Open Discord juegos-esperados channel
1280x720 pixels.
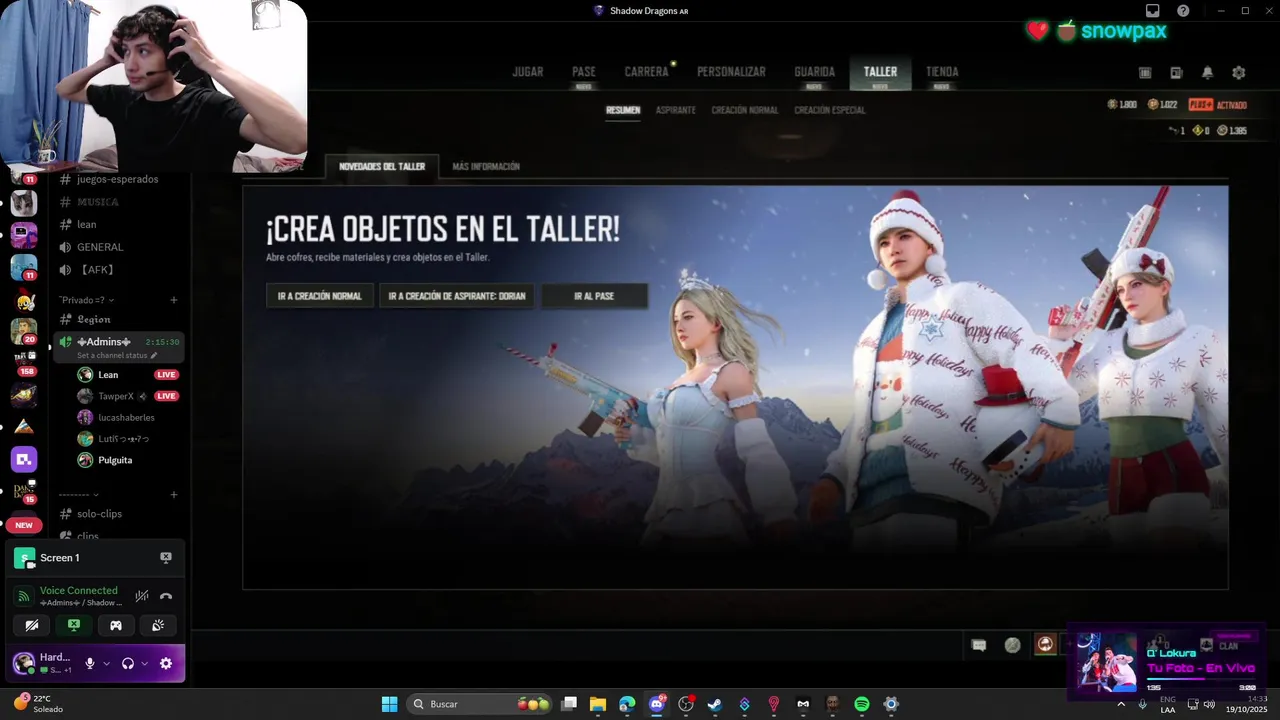pos(118,179)
